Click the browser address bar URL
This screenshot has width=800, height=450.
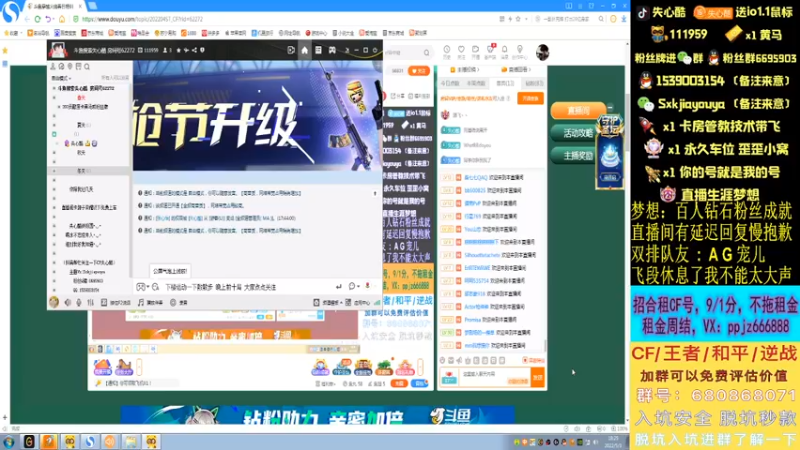coord(142,19)
